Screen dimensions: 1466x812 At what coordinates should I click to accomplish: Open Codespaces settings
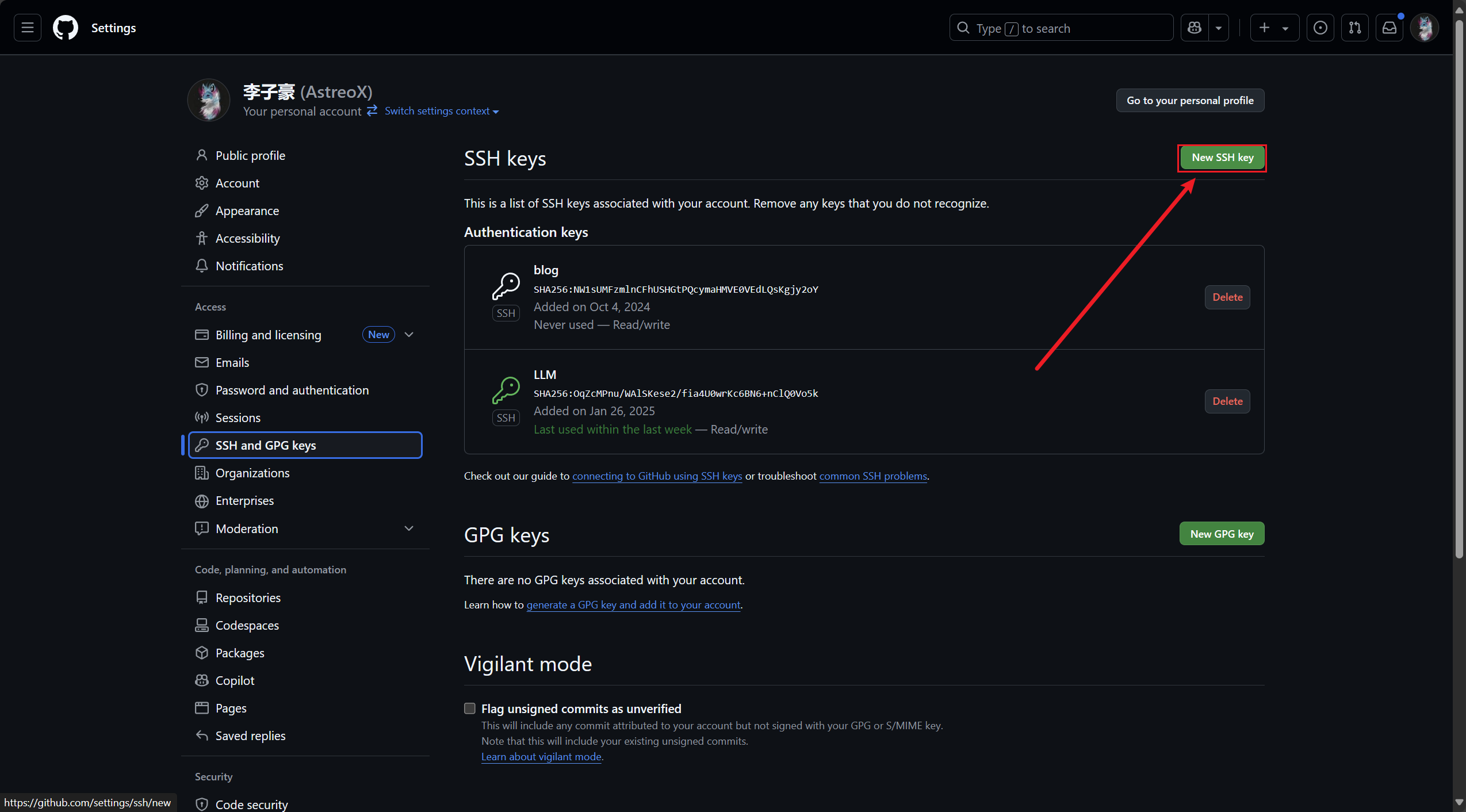coord(305,625)
